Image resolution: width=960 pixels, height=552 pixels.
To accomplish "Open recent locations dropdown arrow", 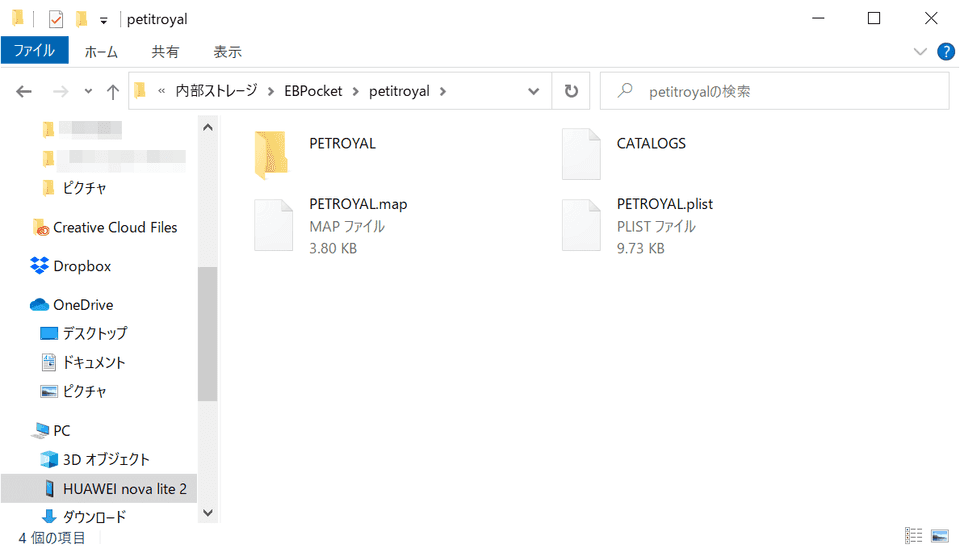I will [88, 92].
